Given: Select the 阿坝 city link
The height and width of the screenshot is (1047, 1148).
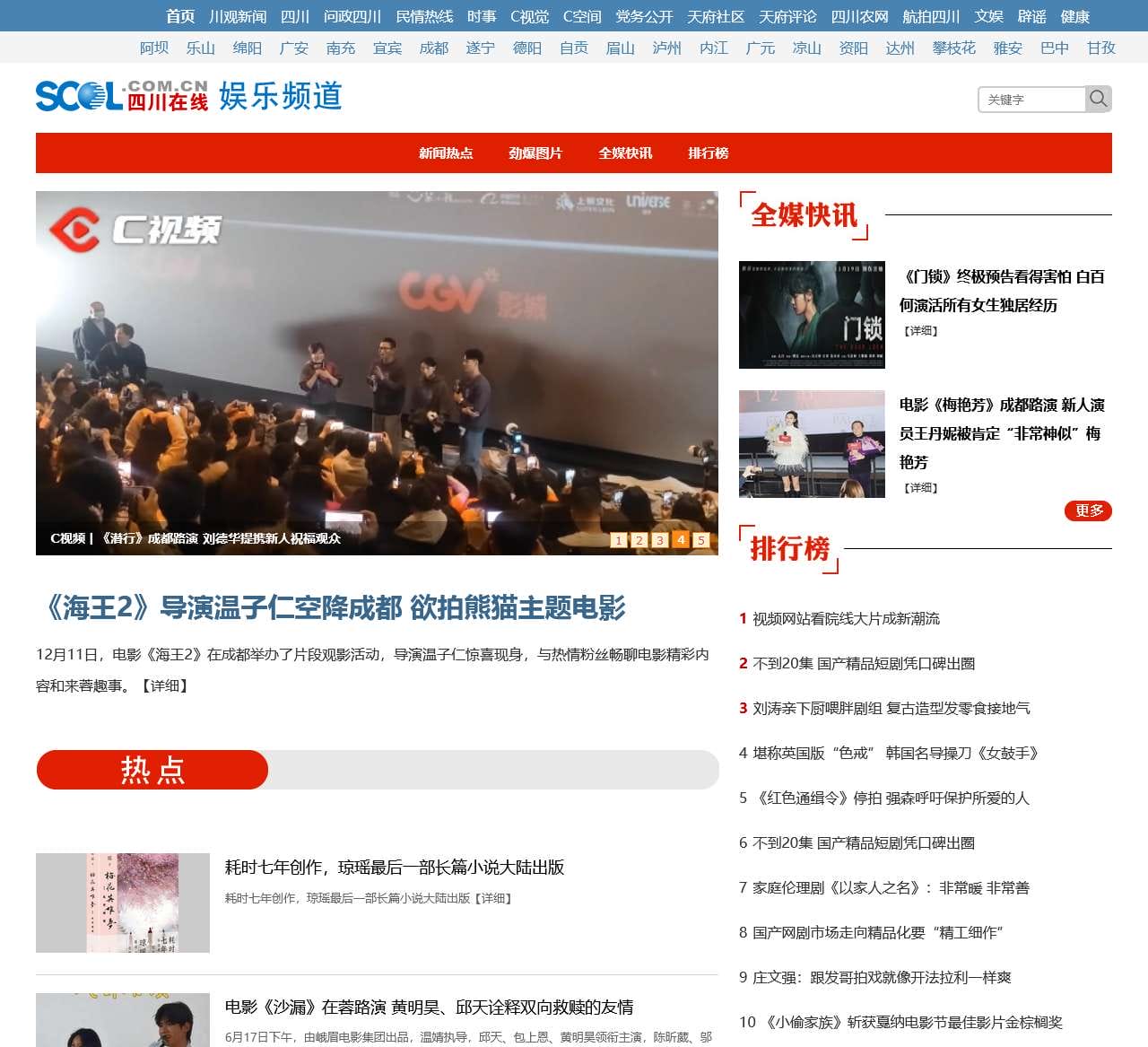Looking at the screenshot, I should pos(154,48).
